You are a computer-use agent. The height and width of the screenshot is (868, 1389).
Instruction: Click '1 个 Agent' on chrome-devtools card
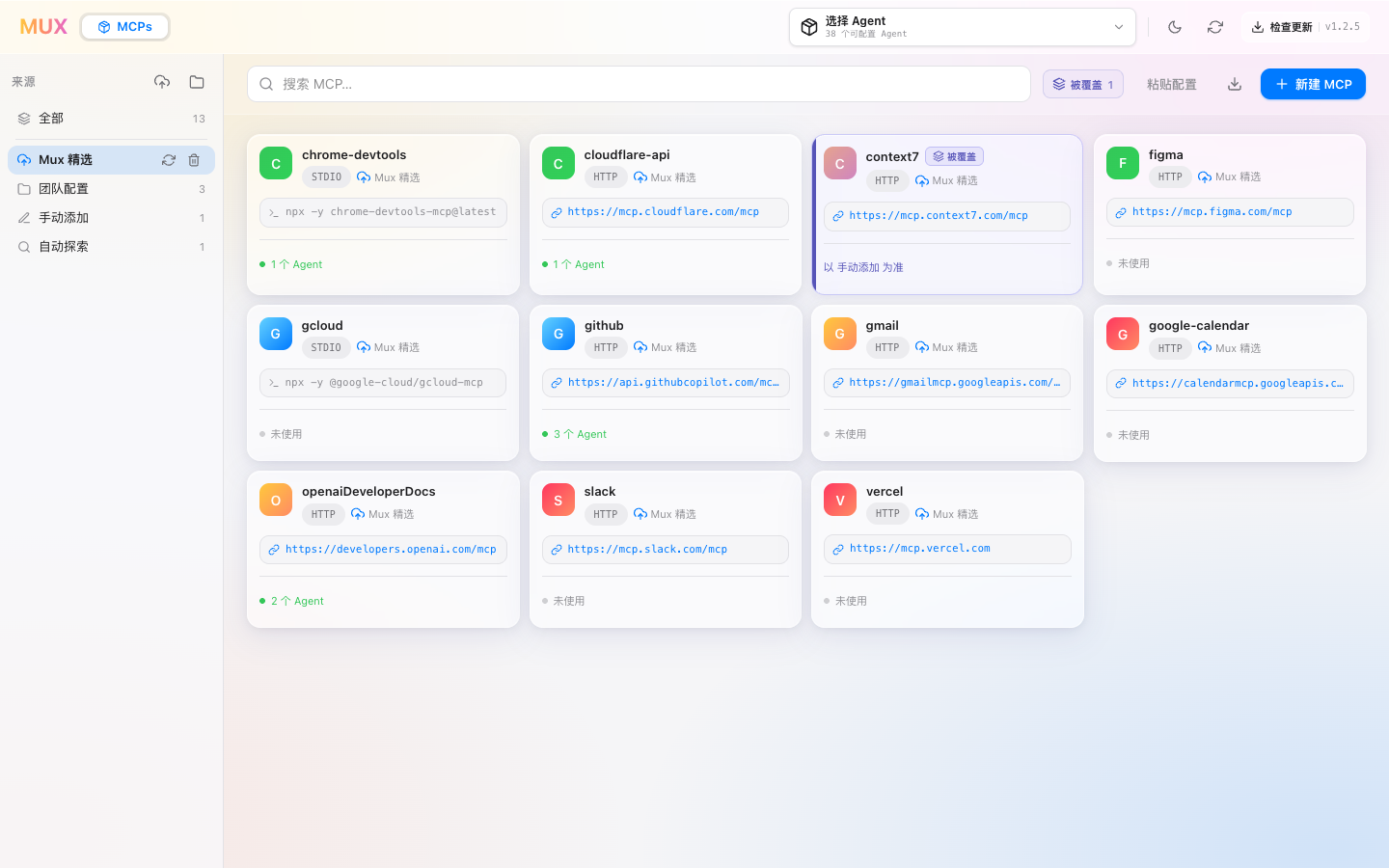[x=296, y=264]
